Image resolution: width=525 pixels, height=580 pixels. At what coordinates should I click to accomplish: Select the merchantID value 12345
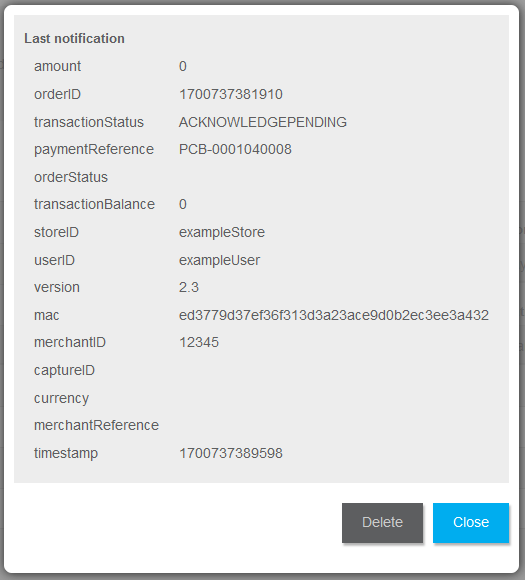pos(199,342)
